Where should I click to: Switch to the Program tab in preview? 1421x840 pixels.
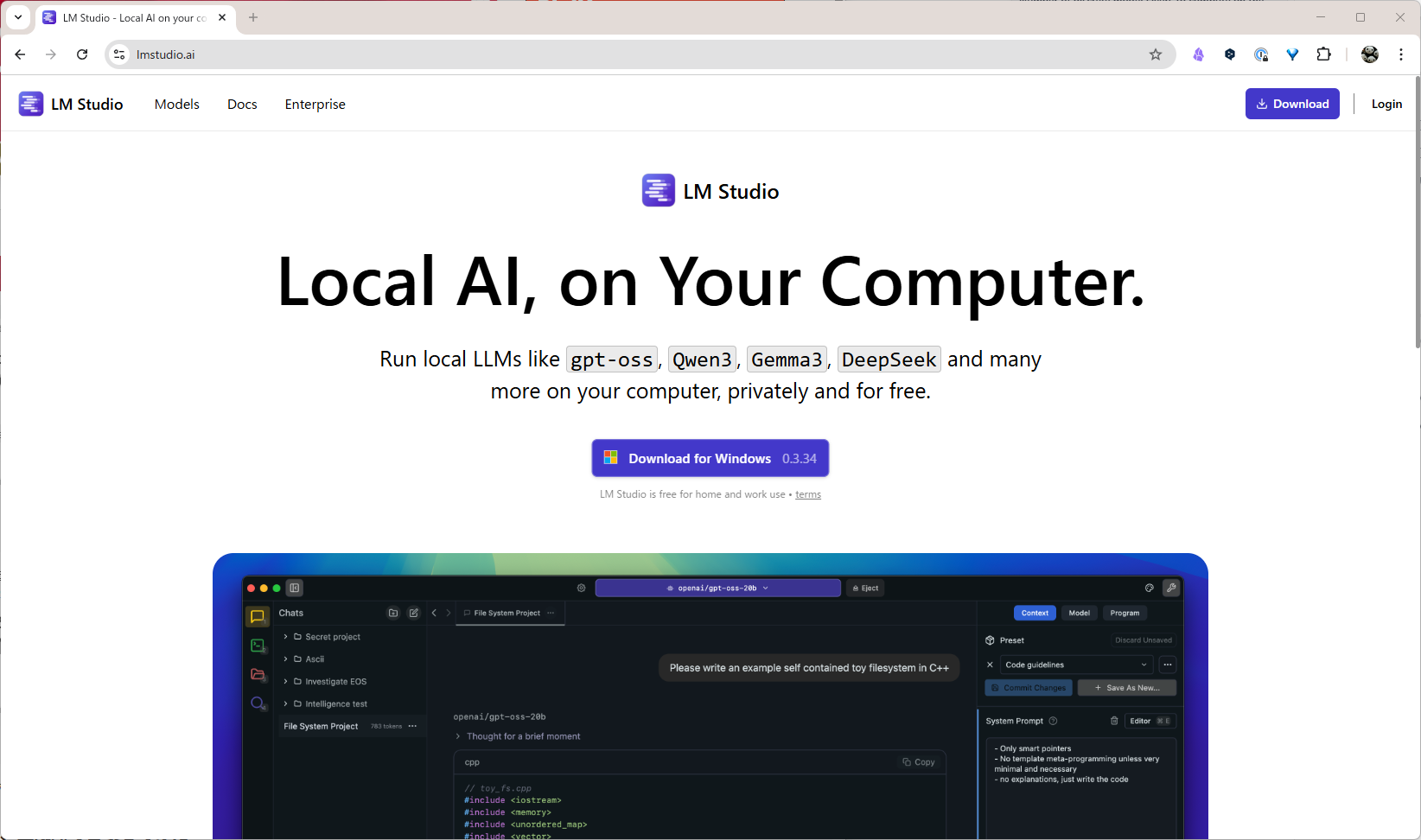[1125, 613]
